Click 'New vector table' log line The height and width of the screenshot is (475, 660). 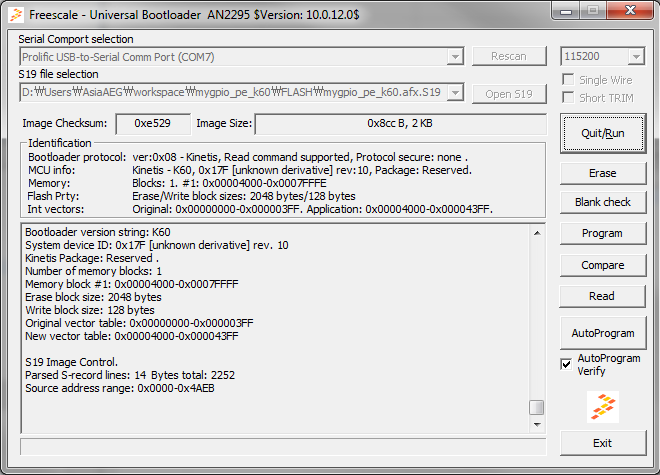(x=132, y=336)
